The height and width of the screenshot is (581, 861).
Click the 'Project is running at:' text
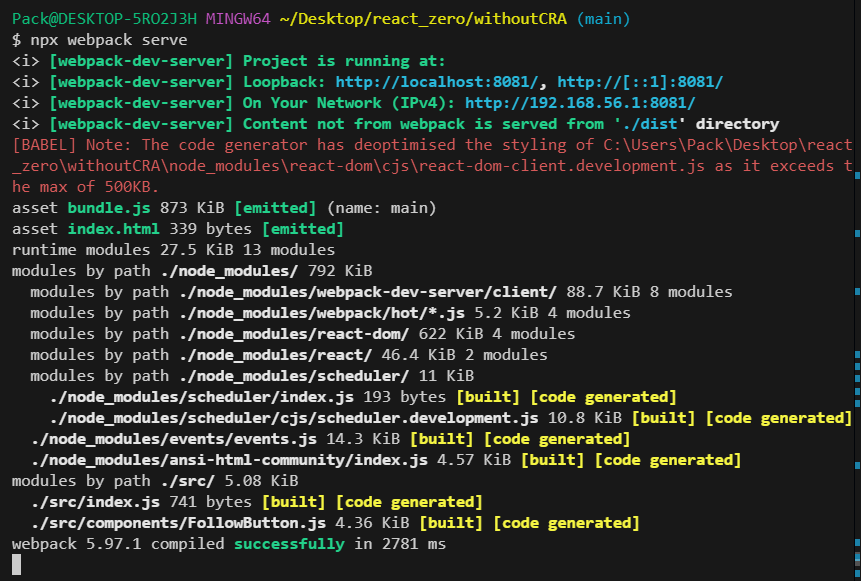pos(344,61)
